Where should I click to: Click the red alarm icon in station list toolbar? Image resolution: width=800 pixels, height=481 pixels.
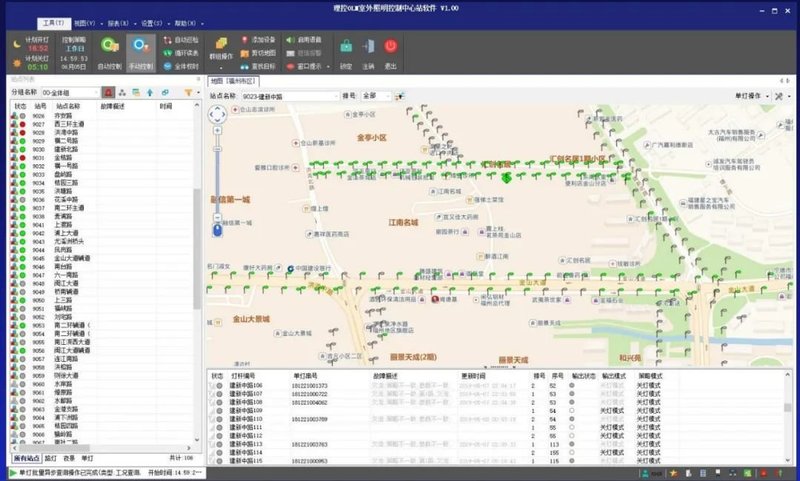pos(108,92)
